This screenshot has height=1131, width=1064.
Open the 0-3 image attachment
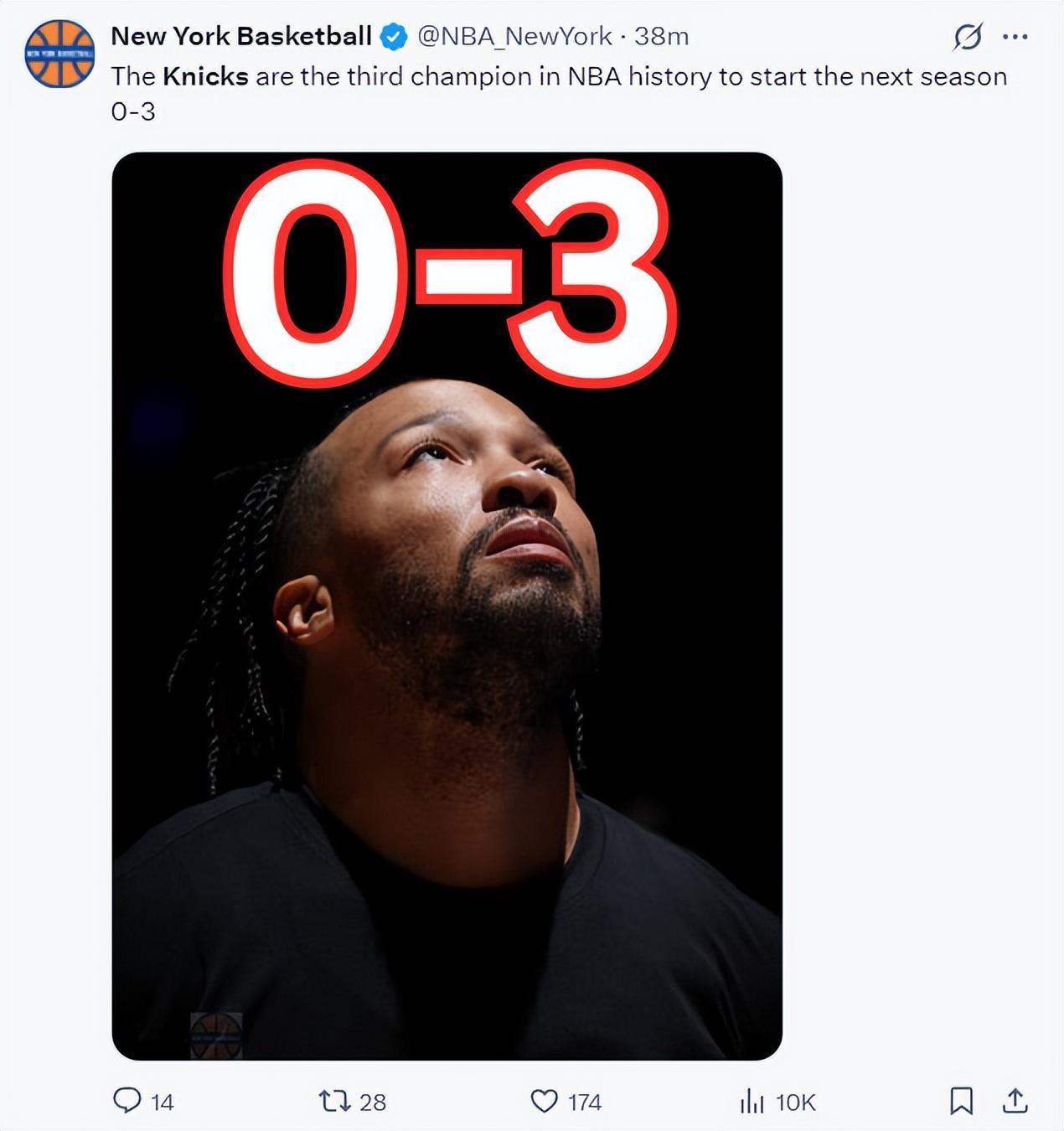click(447, 606)
